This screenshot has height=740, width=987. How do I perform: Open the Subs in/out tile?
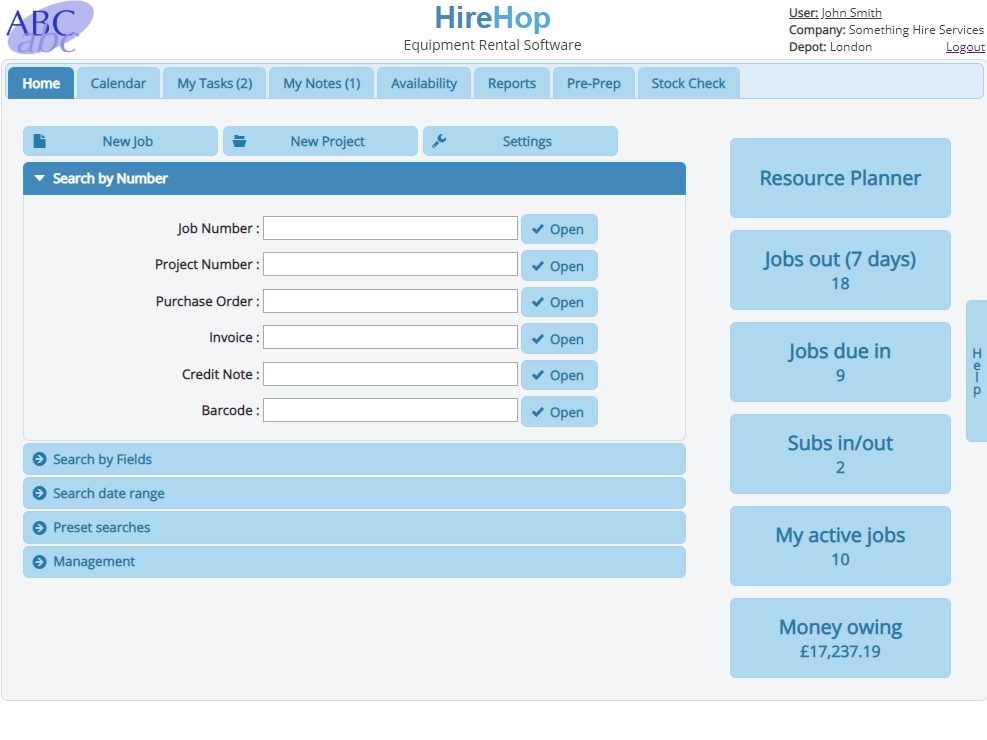[x=840, y=454]
